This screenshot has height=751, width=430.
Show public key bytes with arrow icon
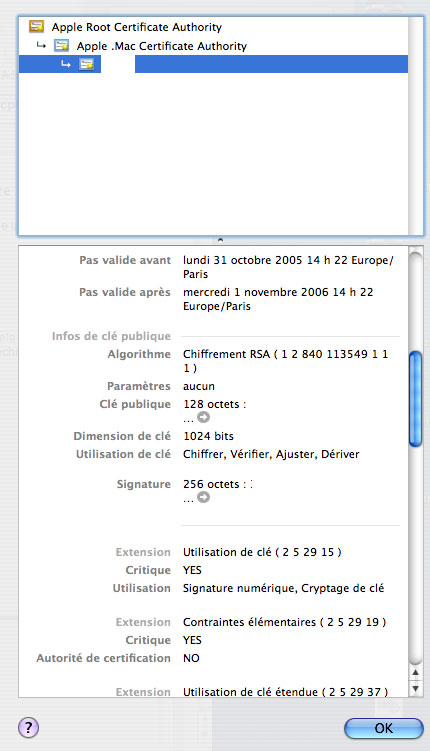(204, 417)
